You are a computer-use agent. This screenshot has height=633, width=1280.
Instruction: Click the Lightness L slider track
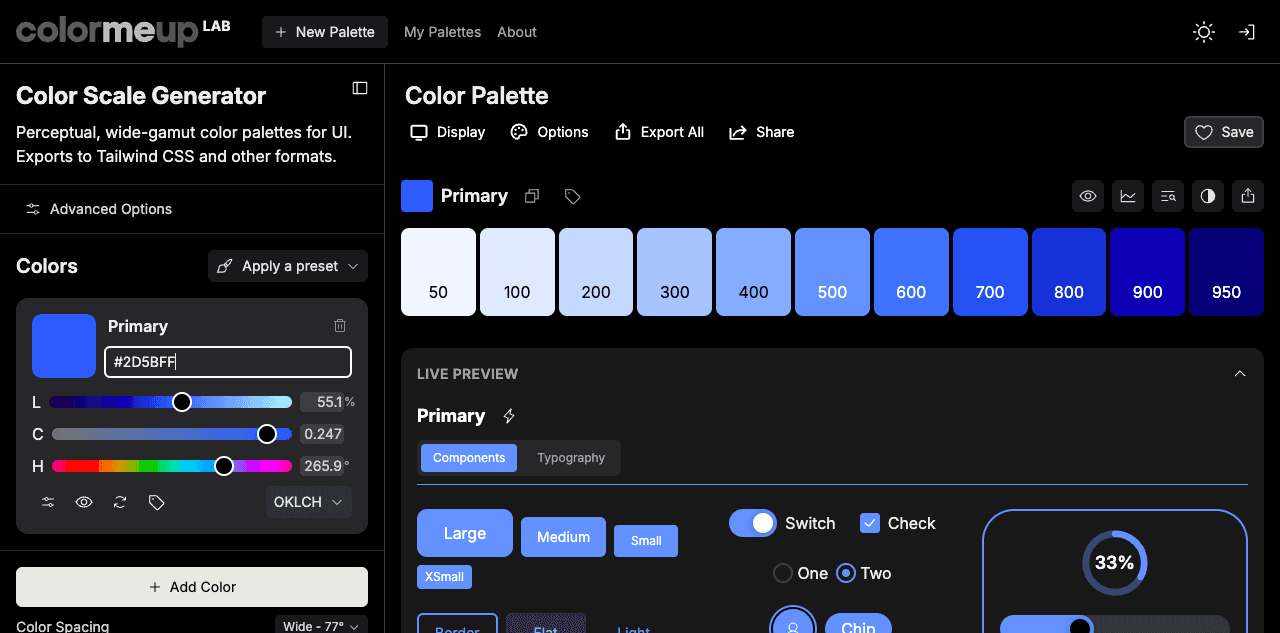(172, 402)
